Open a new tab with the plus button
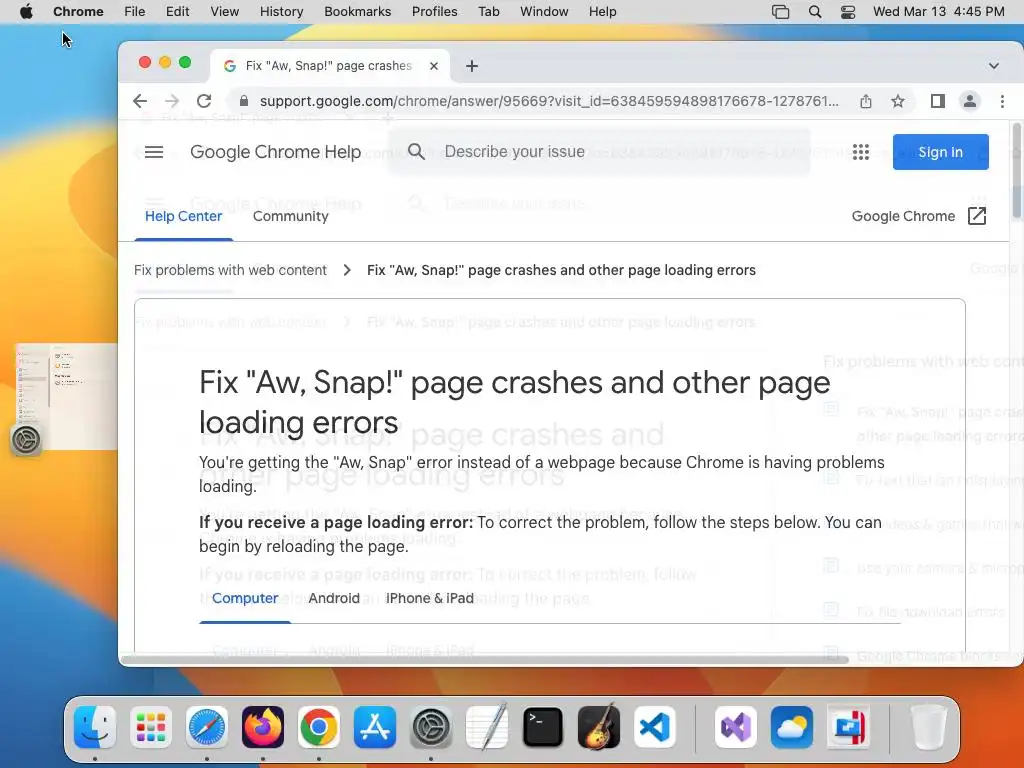Viewport: 1024px width, 768px height. (472, 66)
